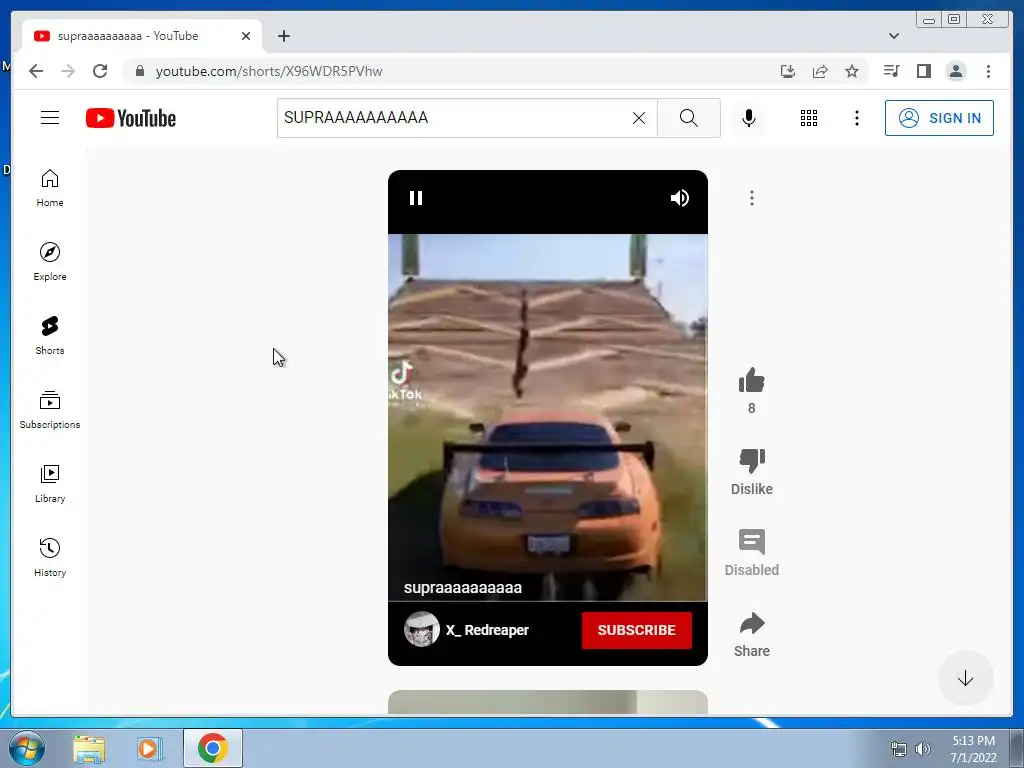Viewport: 1024px width, 768px height.
Task: Open Chrome three-dot menu
Action: pos(988,71)
